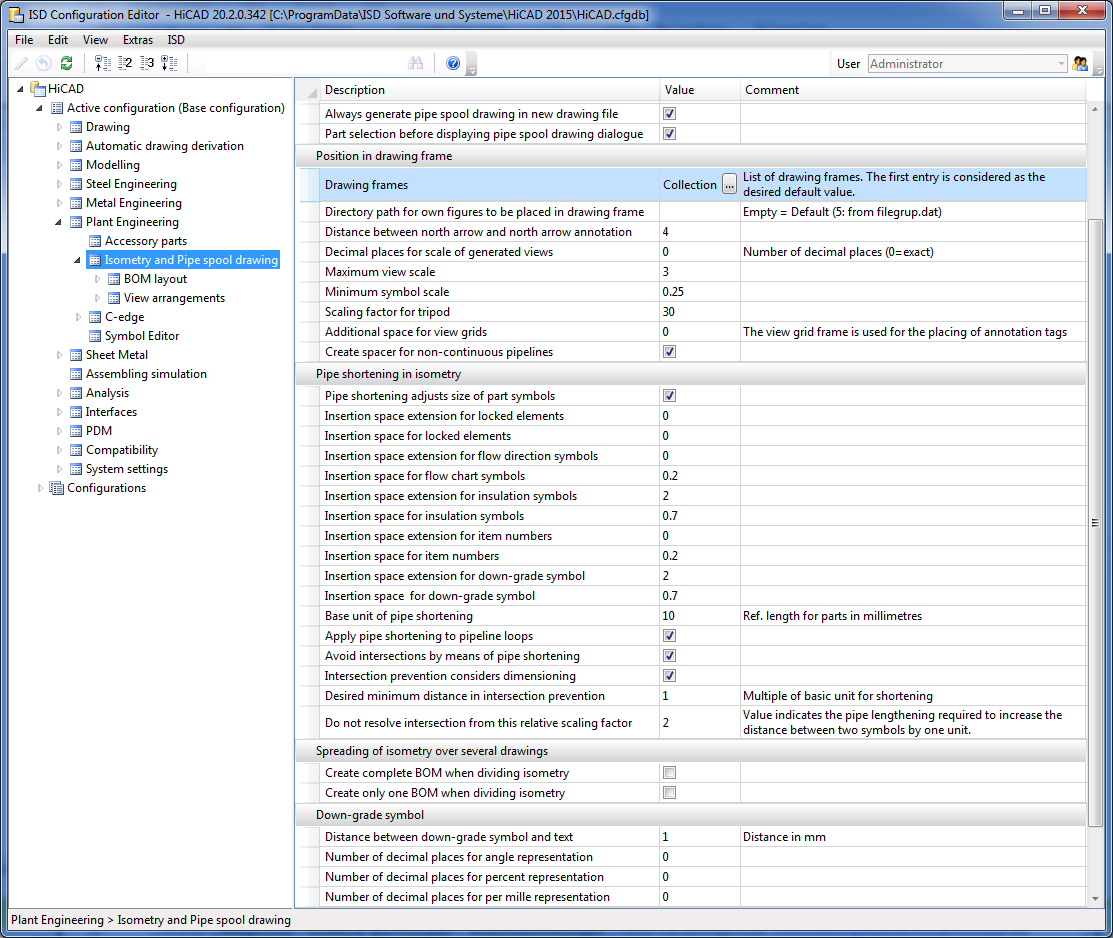Click the expand to level 2 icon
The height and width of the screenshot is (938, 1113).
coord(125,63)
